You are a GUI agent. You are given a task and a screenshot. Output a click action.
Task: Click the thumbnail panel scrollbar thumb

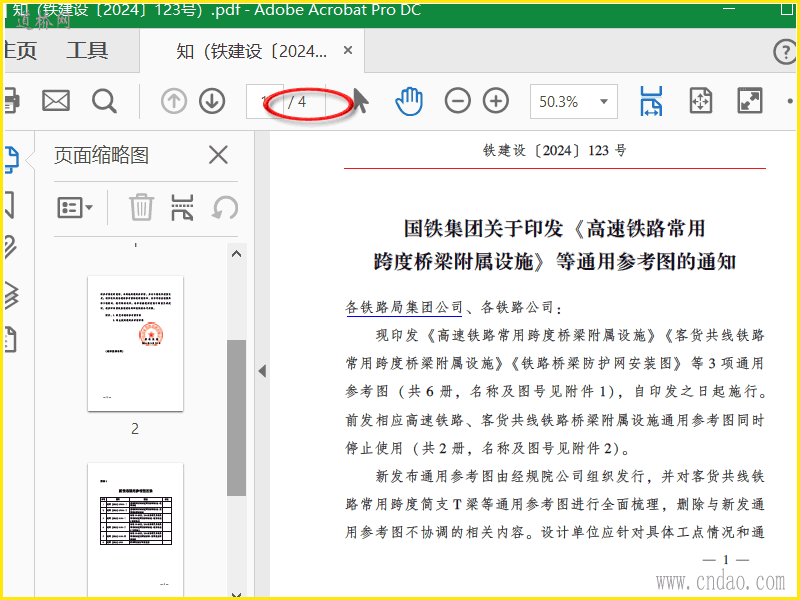pyautogui.click(x=236, y=418)
